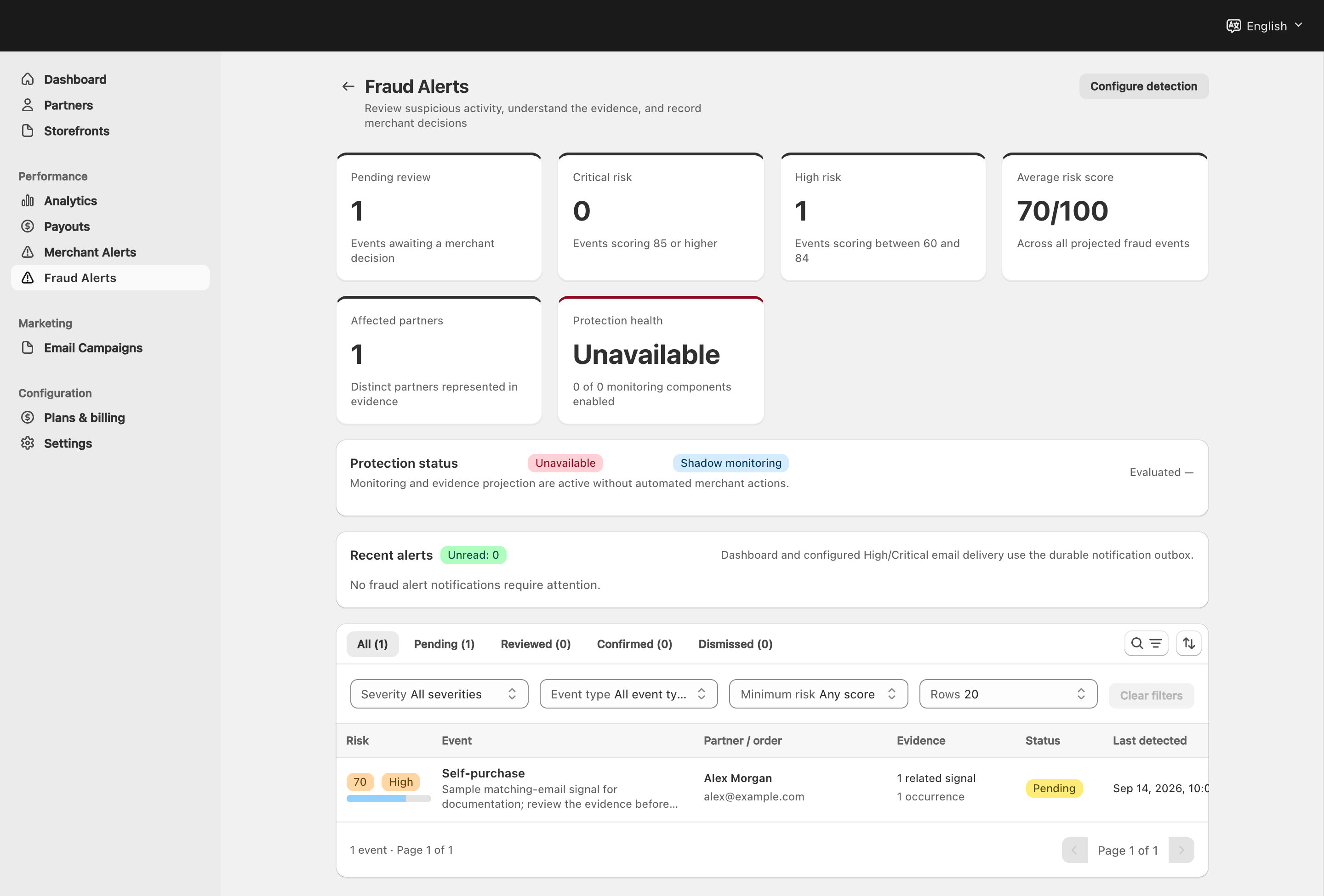Open the search and filter icon button

point(1146,643)
